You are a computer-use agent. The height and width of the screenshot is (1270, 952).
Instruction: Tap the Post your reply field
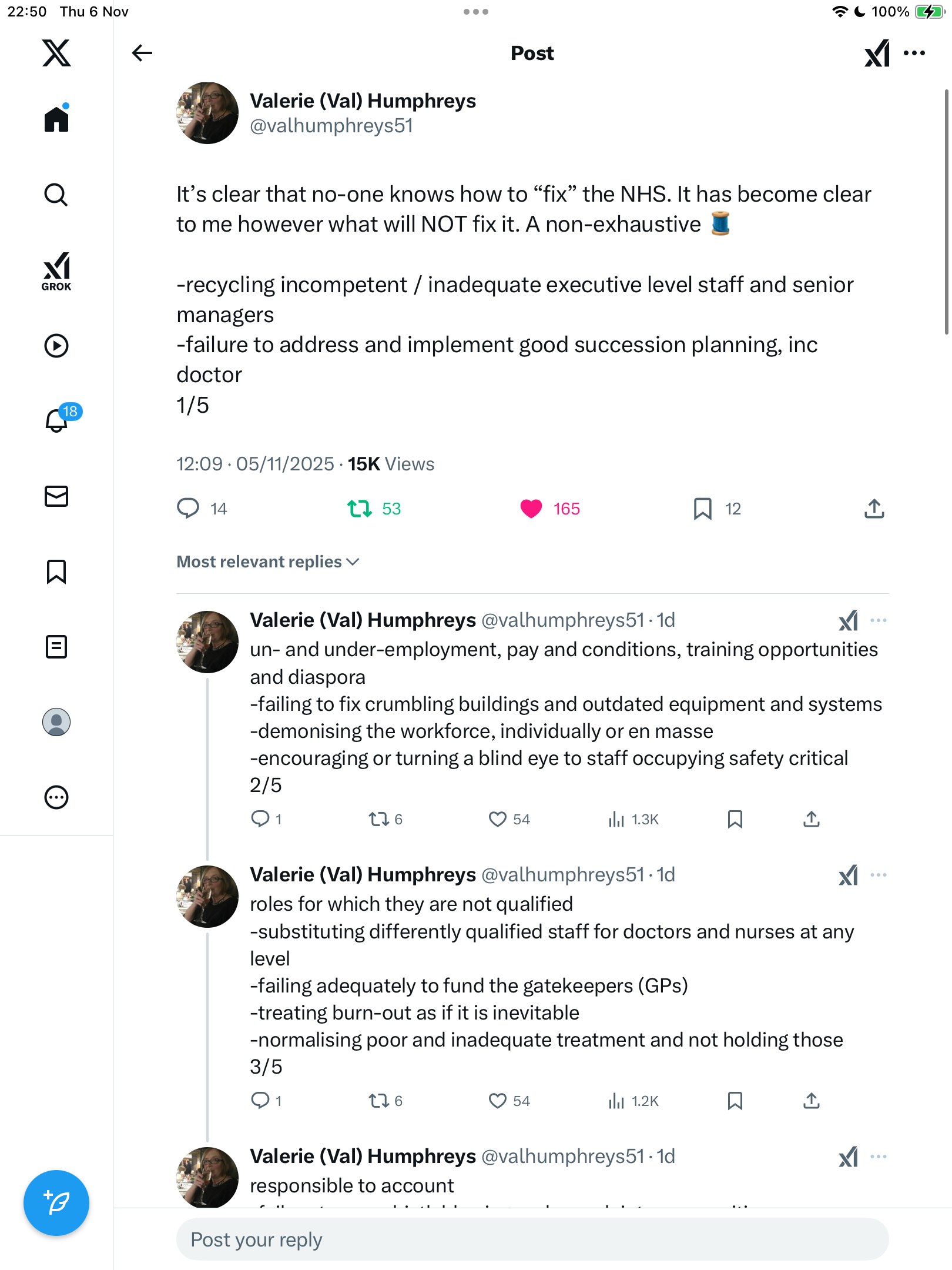(532, 1239)
